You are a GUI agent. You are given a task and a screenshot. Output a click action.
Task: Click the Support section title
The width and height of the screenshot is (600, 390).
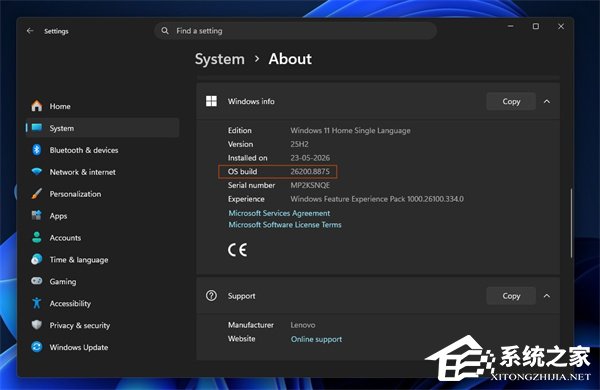[241, 296]
